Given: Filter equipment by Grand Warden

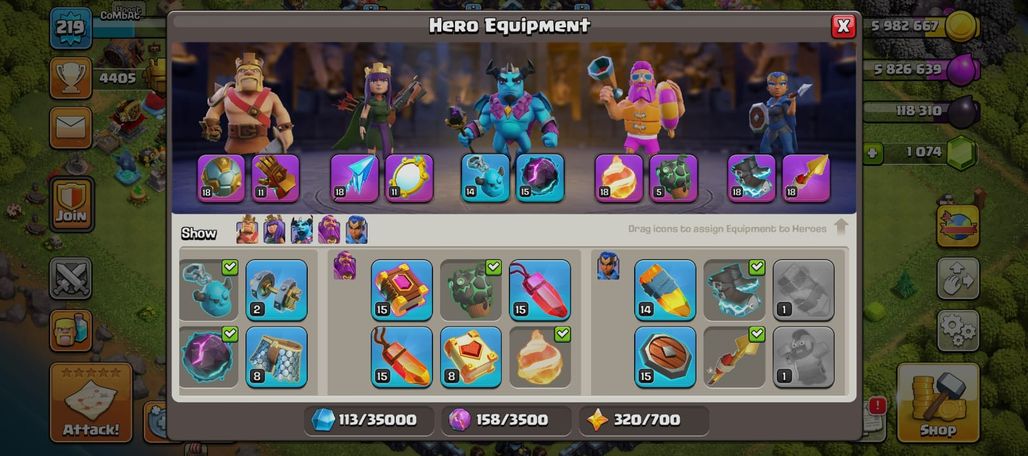Looking at the screenshot, I should (329, 230).
